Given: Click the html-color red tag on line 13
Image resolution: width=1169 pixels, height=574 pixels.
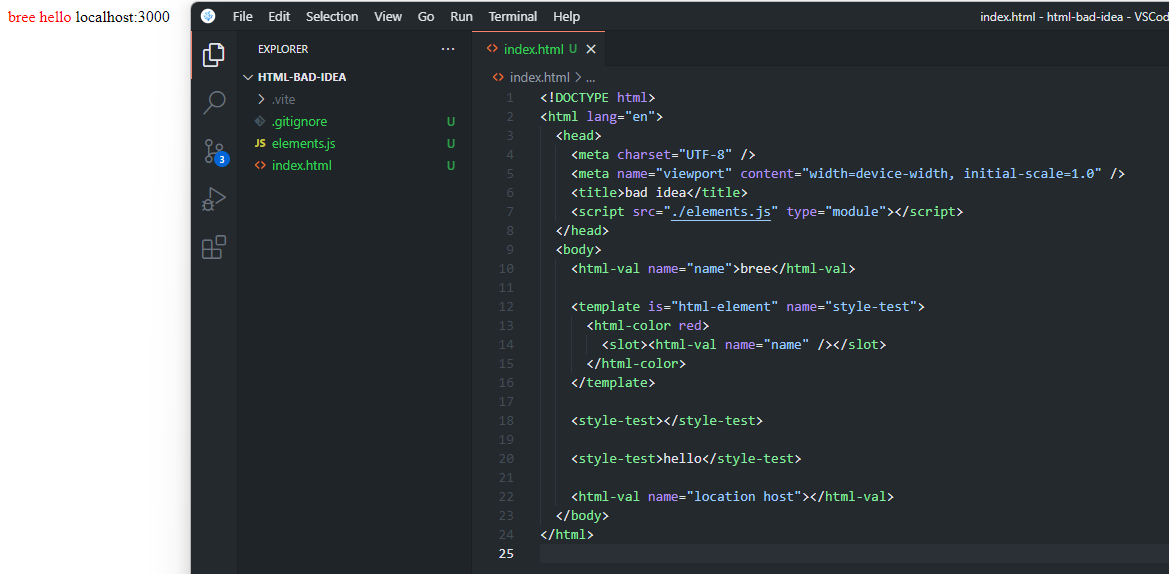Looking at the screenshot, I should 648,326.
